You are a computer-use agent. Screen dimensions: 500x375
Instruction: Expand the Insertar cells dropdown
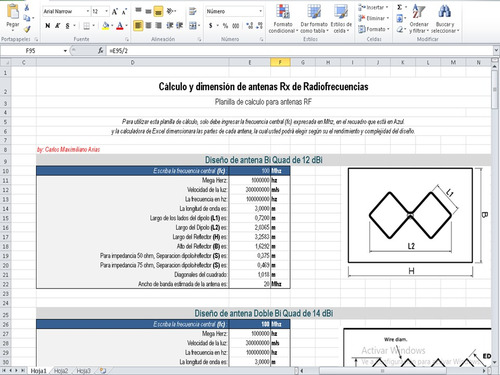tap(373, 7)
